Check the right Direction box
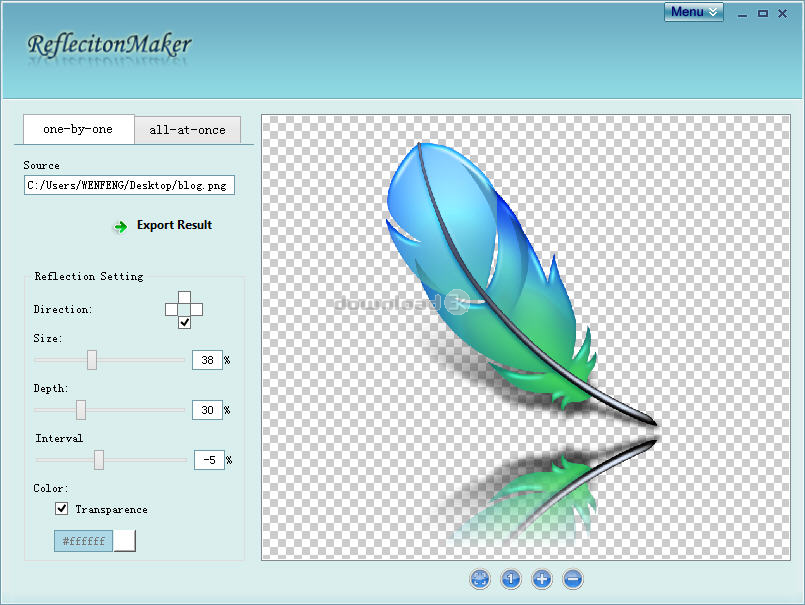Screen dimensions: 805x605 197,309
